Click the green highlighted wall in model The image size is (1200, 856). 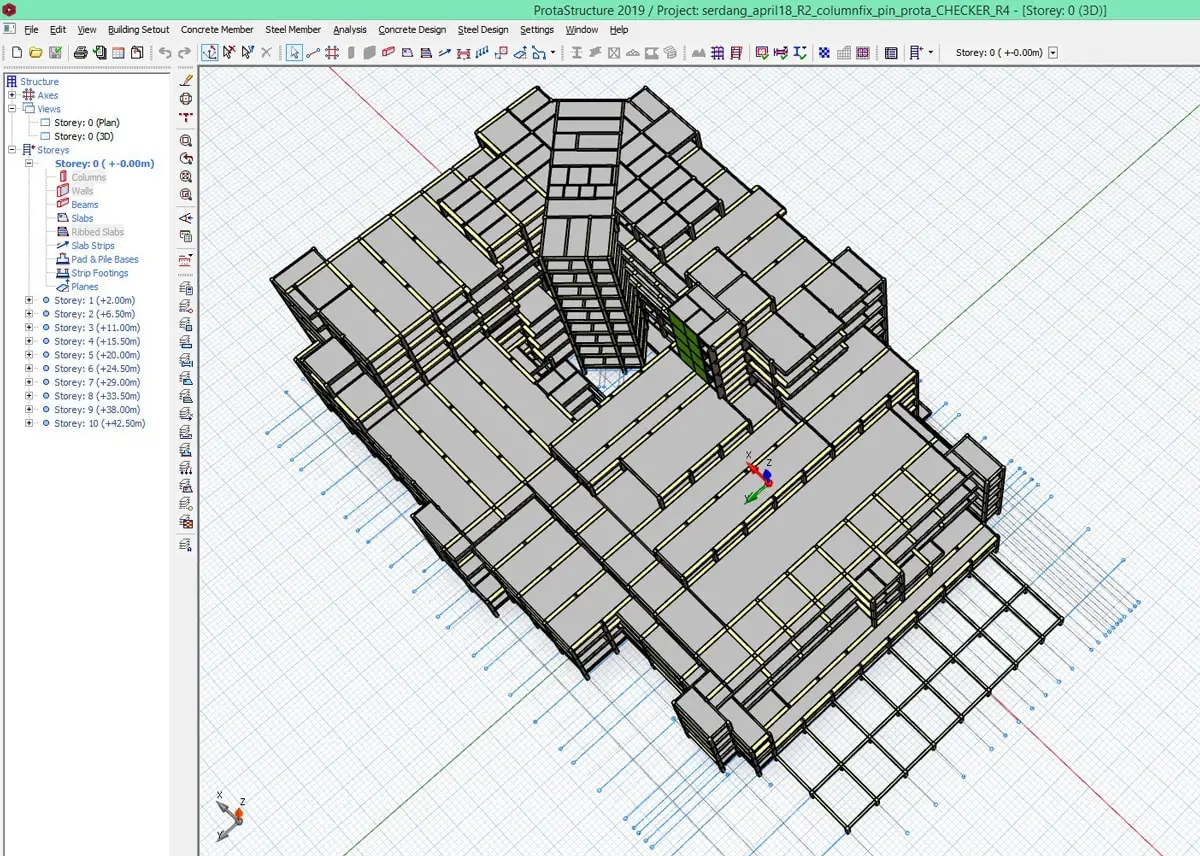[689, 343]
